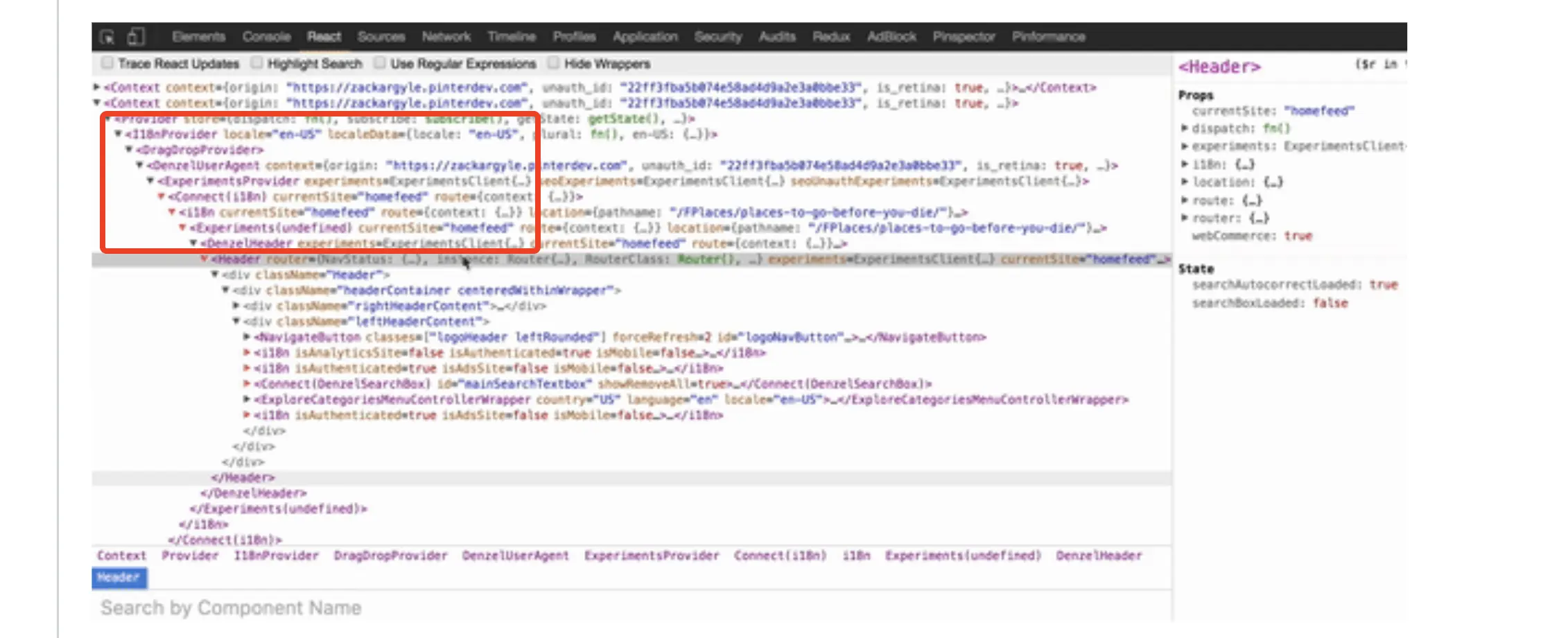Image resolution: width=1568 pixels, height=638 pixels.
Task: Expand the location prop in Props
Action: click(x=1185, y=182)
